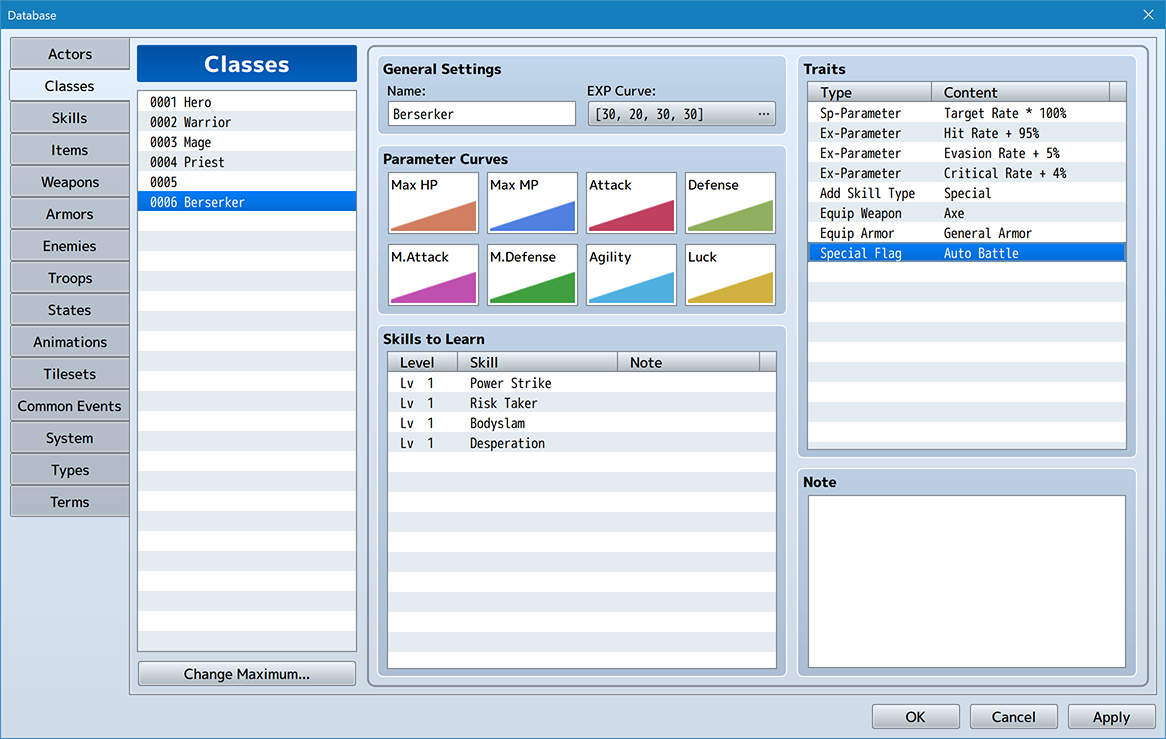This screenshot has width=1166, height=739.
Task: Confirm with the OK button
Action: [x=915, y=717]
